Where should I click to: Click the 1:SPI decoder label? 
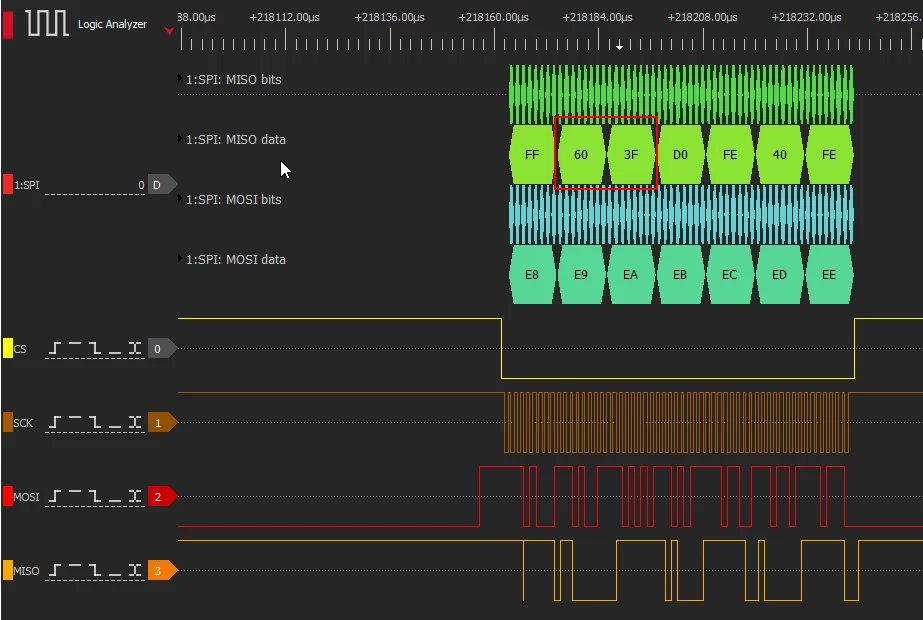pyautogui.click(x=26, y=185)
